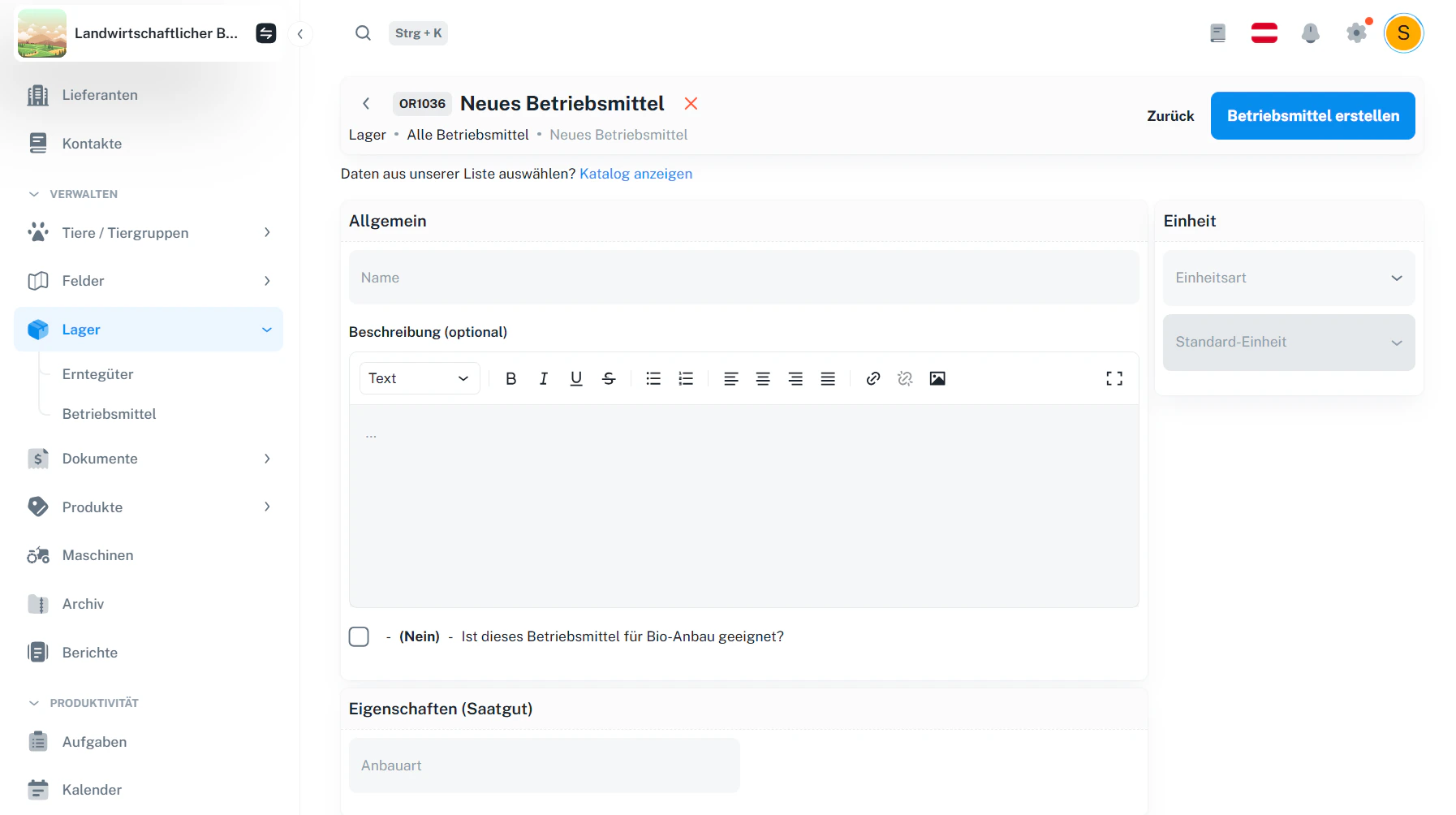Open user avatar S menu
The height and width of the screenshot is (815, 1456).
[1403, 33]
